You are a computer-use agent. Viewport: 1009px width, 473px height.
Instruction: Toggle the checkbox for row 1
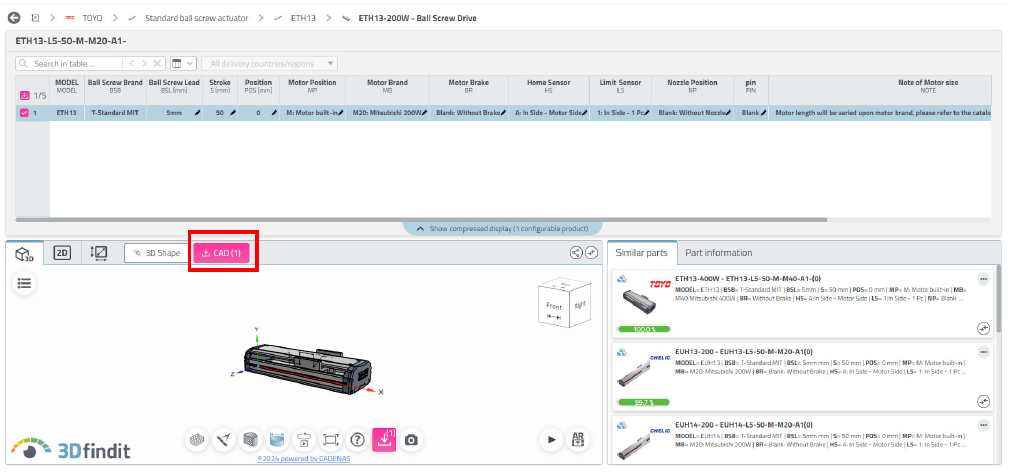[x=25, y=113]
